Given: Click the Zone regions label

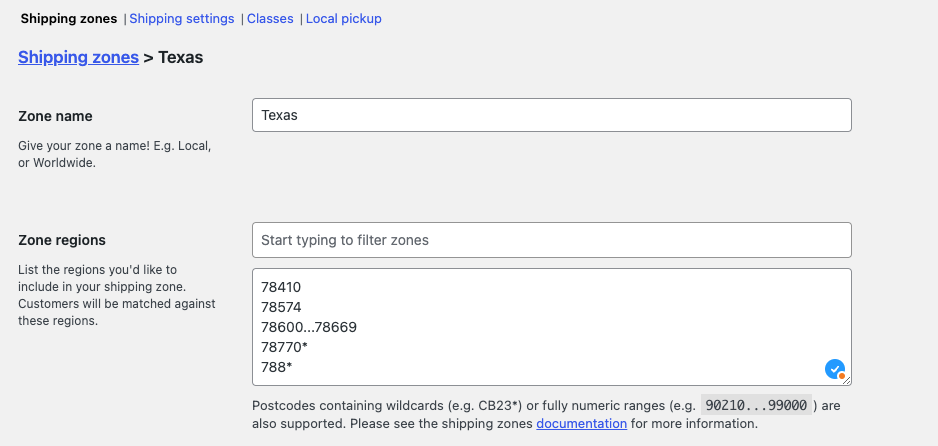Looking at the screenshot, I should coord(62,240).
